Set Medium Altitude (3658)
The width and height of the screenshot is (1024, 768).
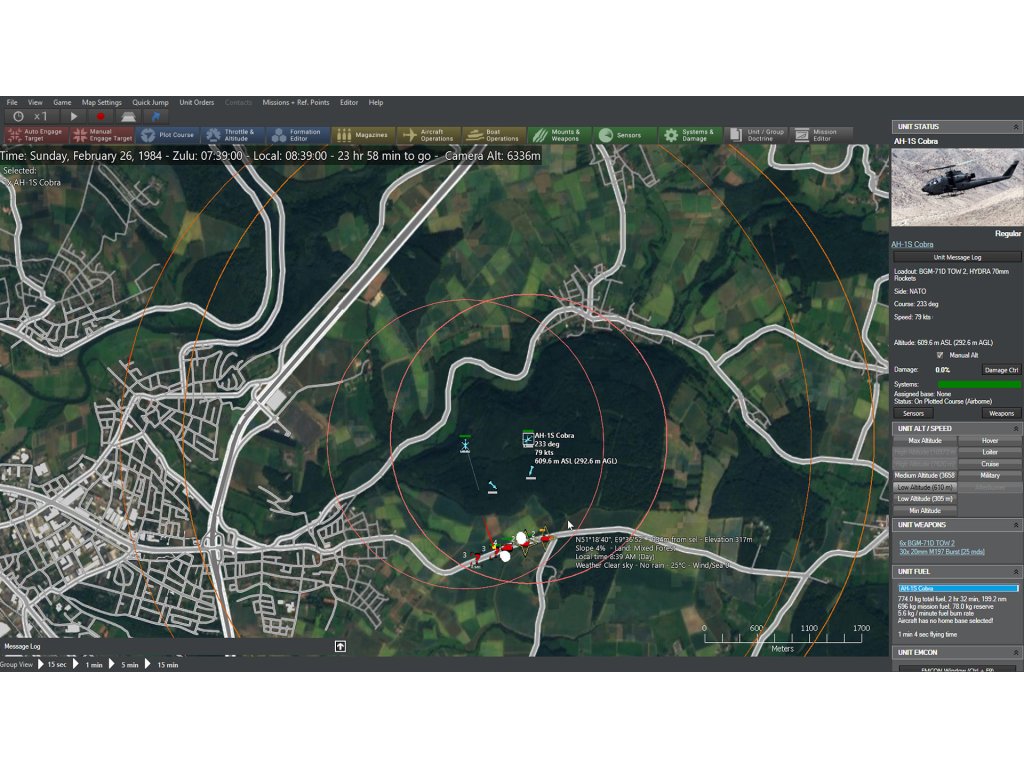tap(925, 475)
